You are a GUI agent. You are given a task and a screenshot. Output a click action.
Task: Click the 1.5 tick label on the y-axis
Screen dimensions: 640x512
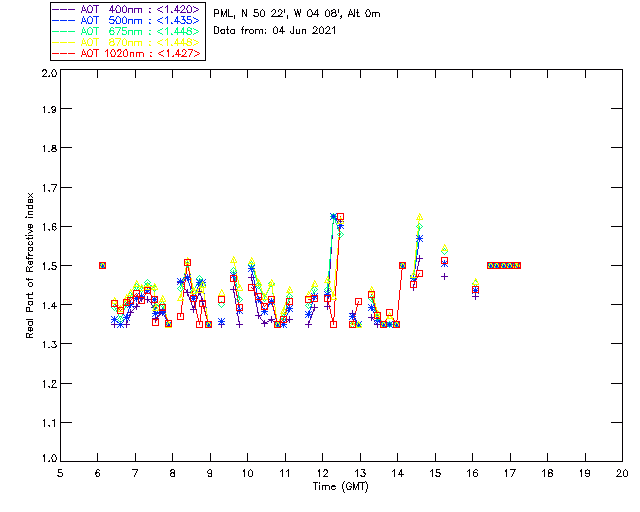tap(48, 266)
